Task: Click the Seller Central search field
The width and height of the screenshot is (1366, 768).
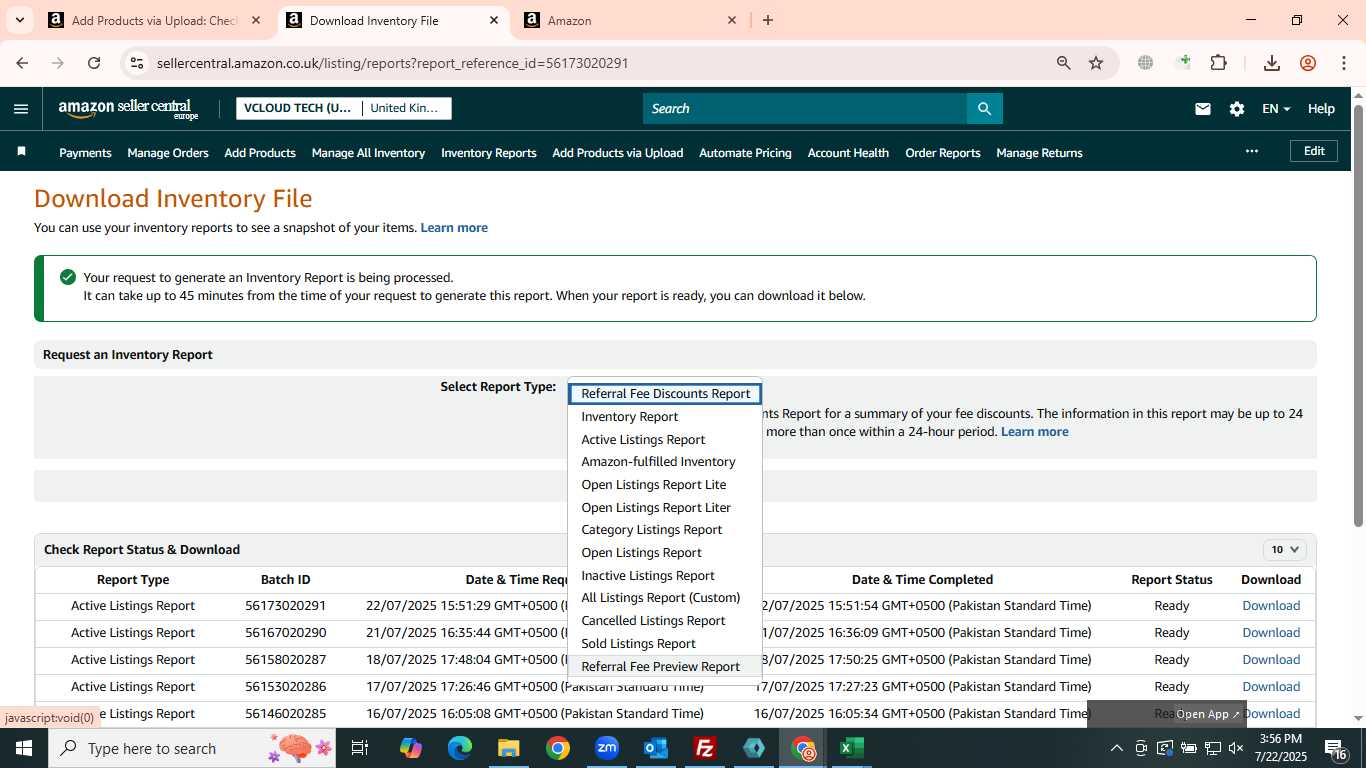Action: click(805, 109)
